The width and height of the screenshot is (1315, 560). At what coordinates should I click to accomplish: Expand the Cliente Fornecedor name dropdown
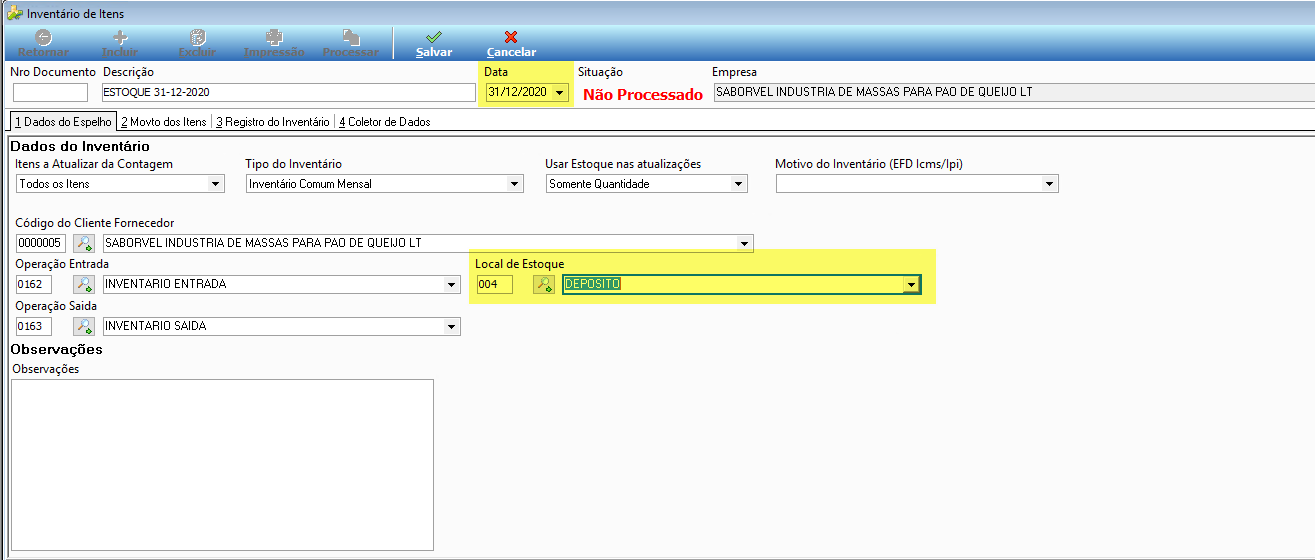click(x=745, y=243)
